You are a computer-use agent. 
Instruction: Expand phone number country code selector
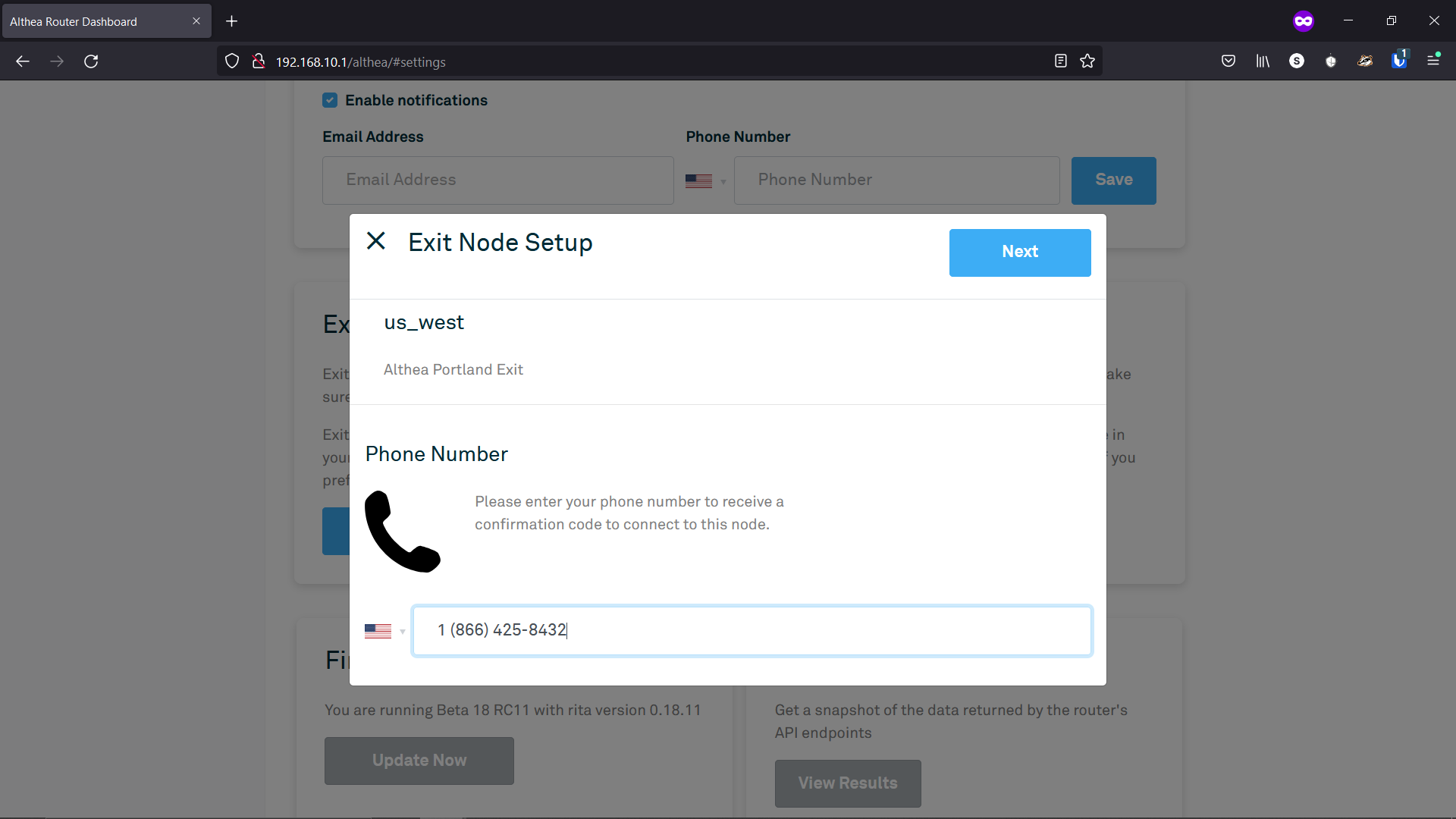point(385,630)
